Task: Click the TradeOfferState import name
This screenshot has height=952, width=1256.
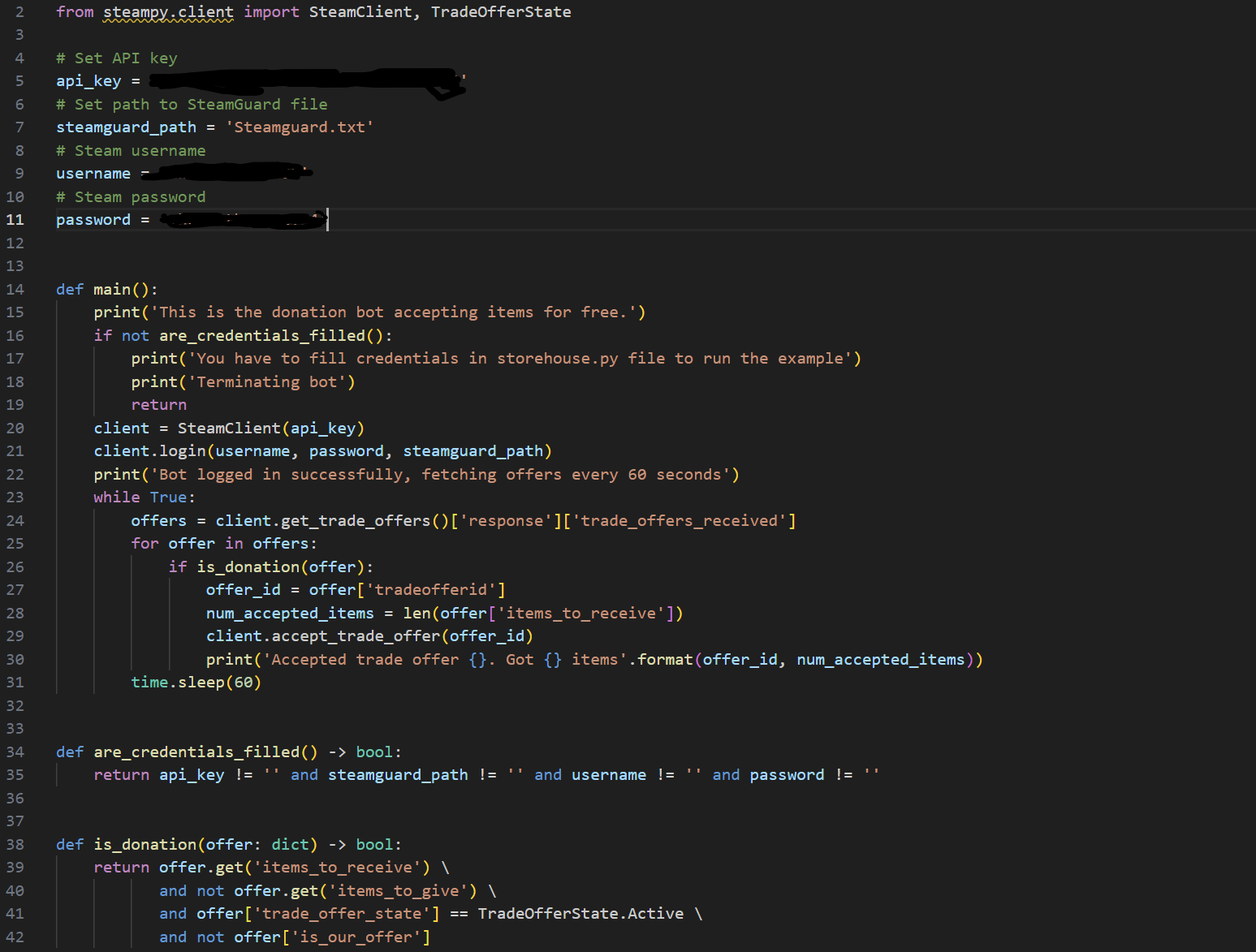Action: coord(500,12)
